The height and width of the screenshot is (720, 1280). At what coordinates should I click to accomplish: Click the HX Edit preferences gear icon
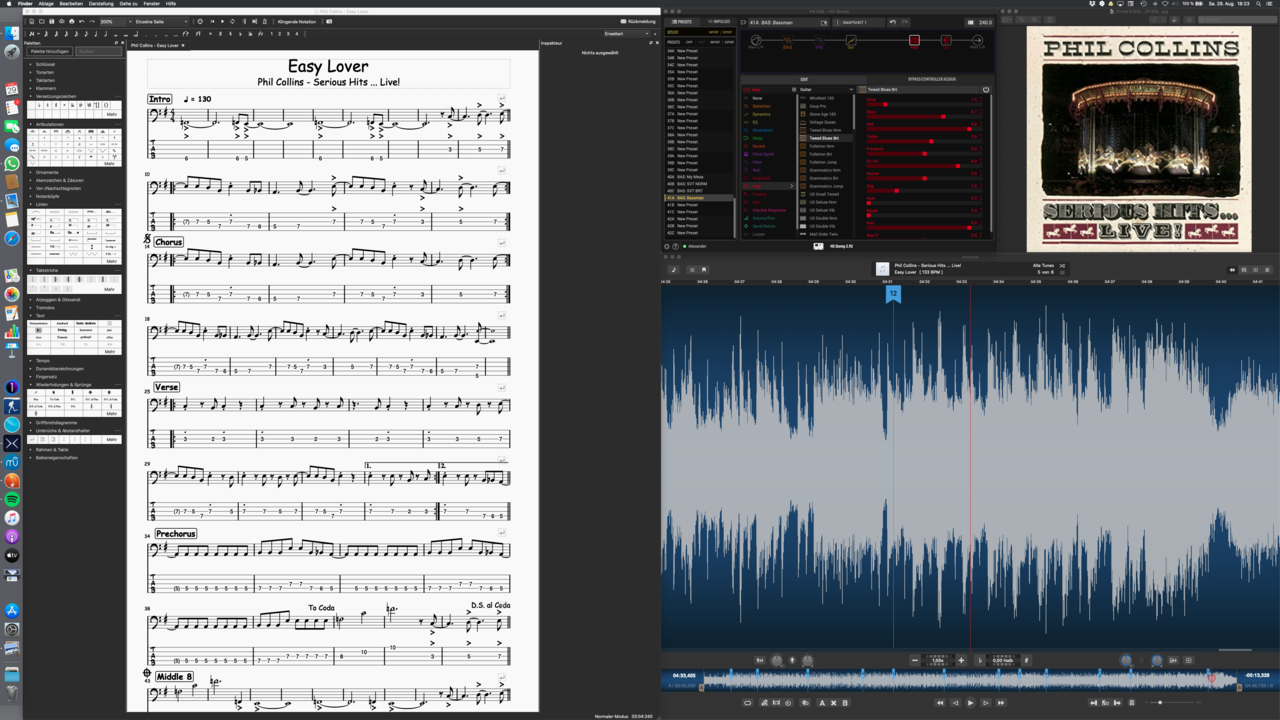(x=667, y=246)
